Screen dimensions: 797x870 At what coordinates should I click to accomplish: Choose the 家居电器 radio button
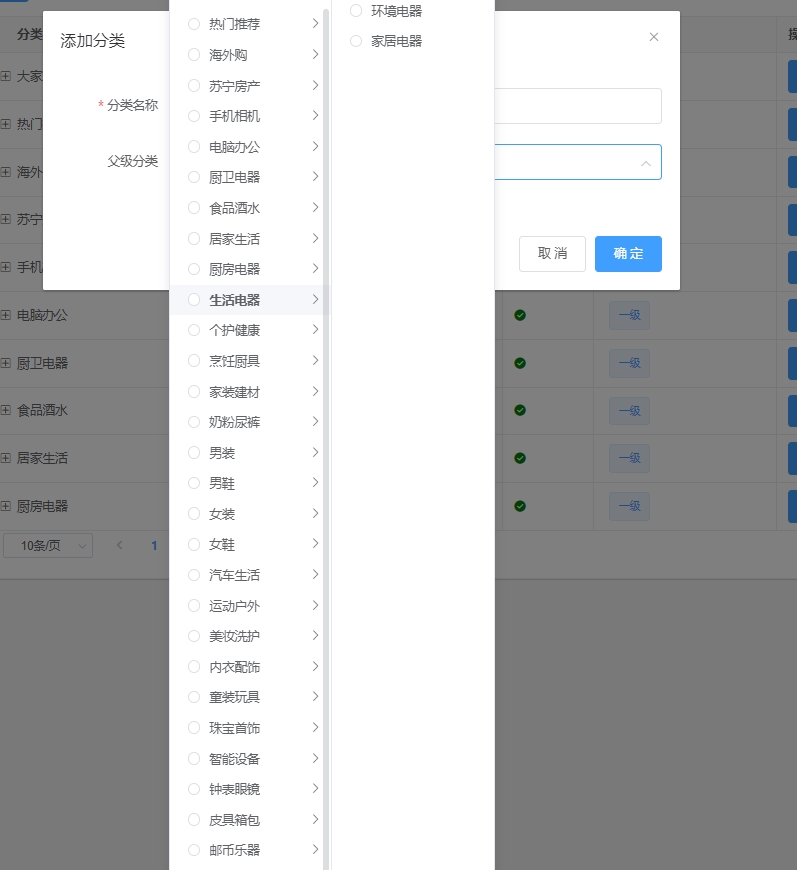pyautogui.click(x=356, y=41)
